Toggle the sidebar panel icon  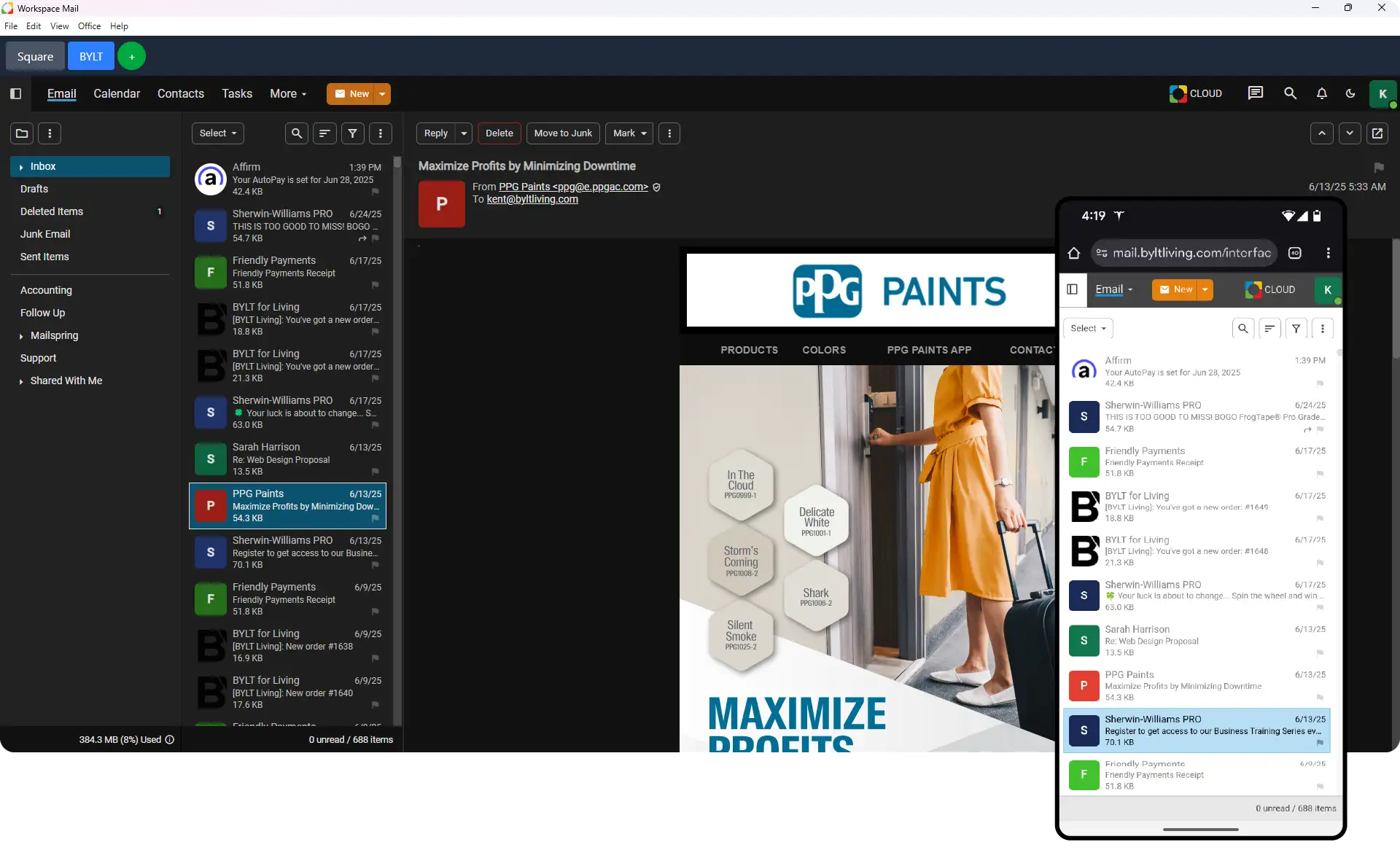coord(16,93)
